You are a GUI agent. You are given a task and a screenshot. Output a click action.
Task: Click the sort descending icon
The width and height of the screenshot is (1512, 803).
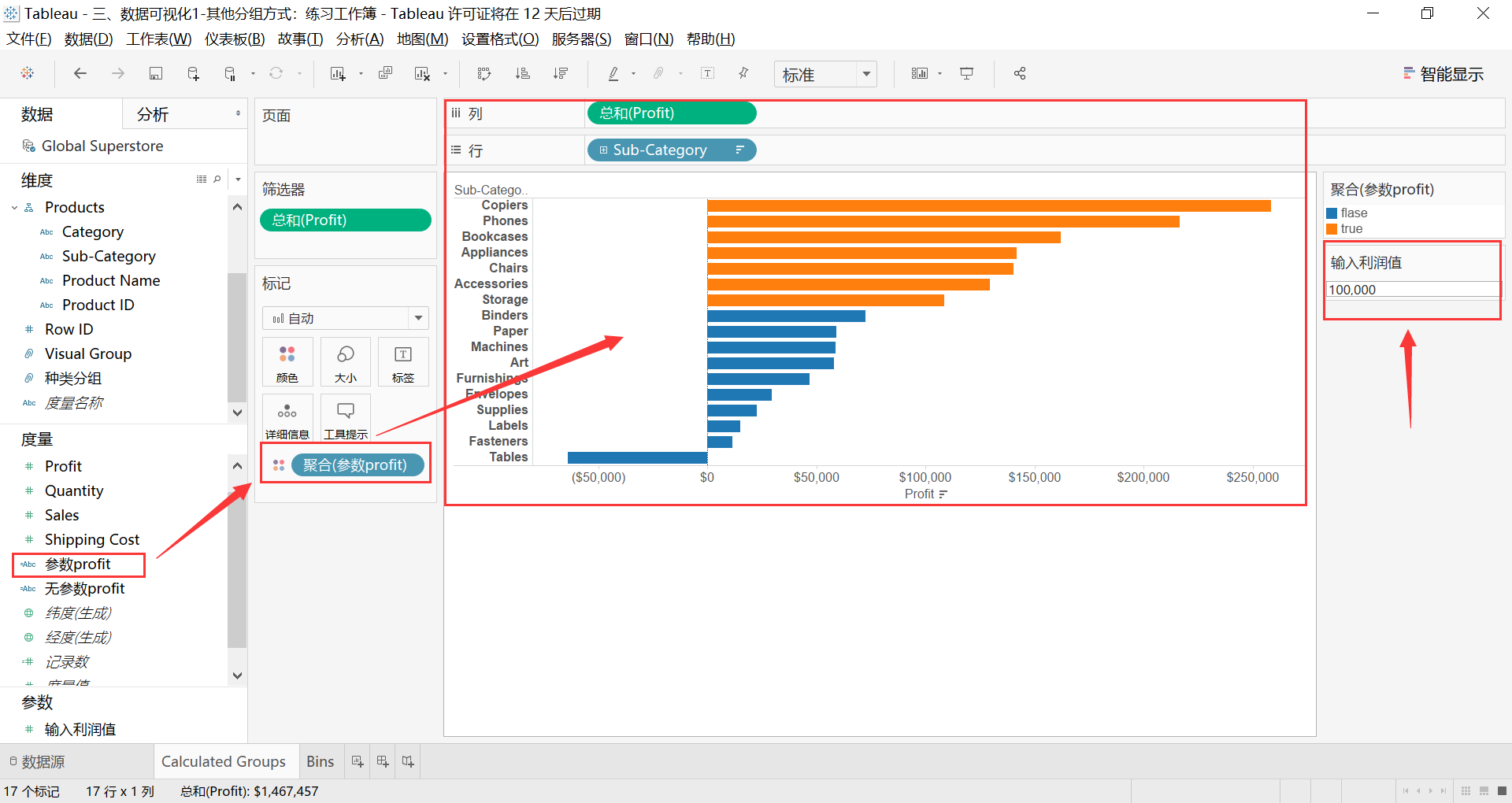pos(561,73)
